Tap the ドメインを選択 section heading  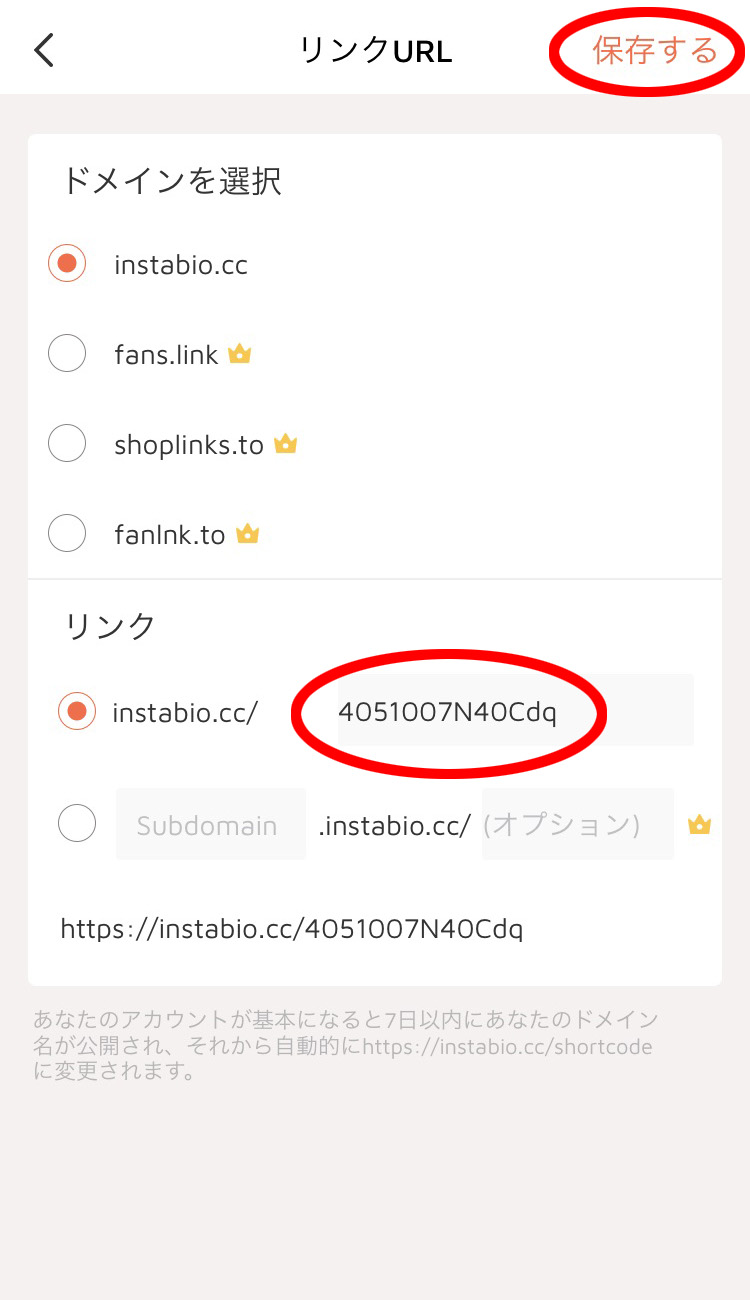pyautogui.click(x=172, y=181)
